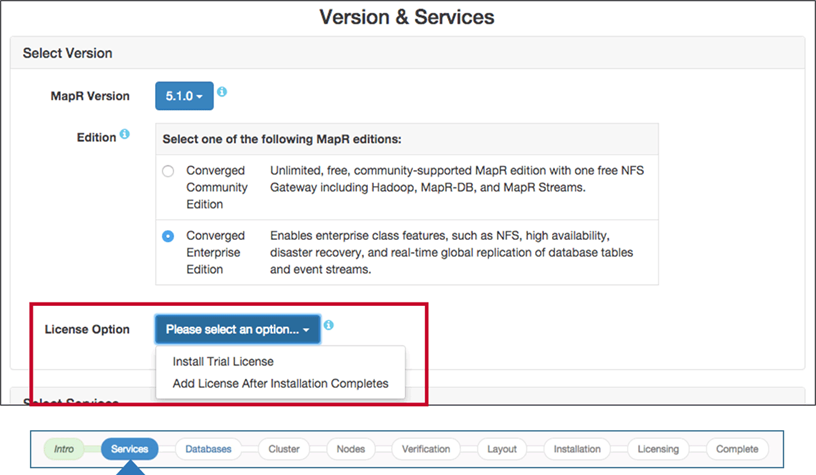
Task: Click the Version & Services page title
Action: tap(407, 17)
